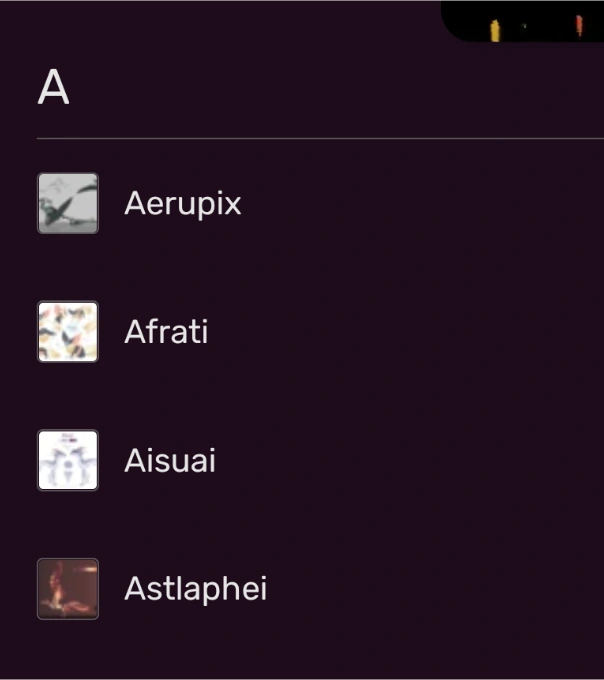Click the Afrati cover art thumbnail
This screenshot has width=604, height=680.
[x=68, y=331]
